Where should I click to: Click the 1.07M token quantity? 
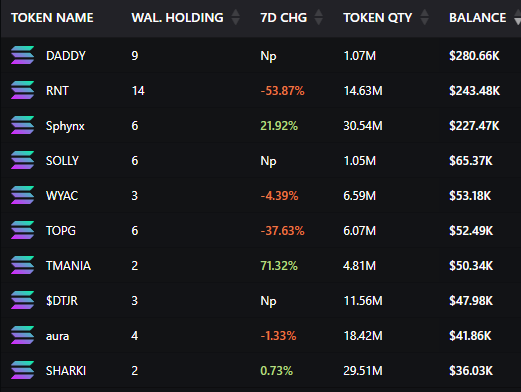tap(360, 56)
